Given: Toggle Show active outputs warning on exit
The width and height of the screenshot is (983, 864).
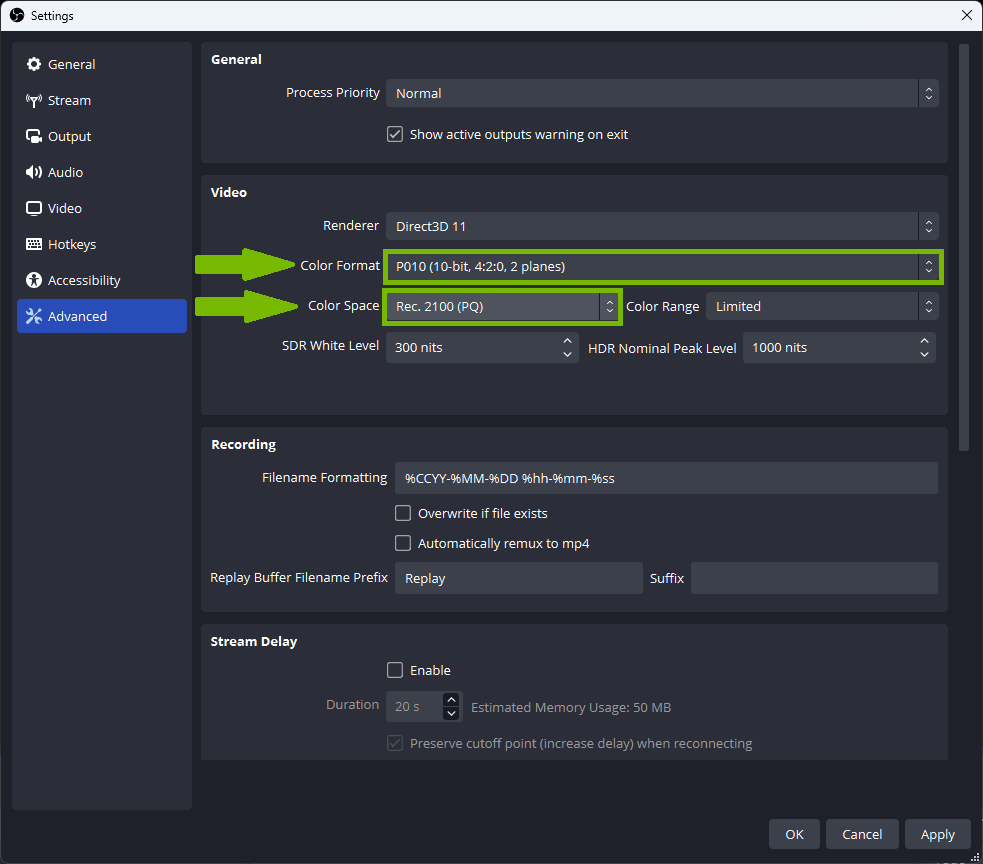Looking at the screenshot, I should (395, 134).
